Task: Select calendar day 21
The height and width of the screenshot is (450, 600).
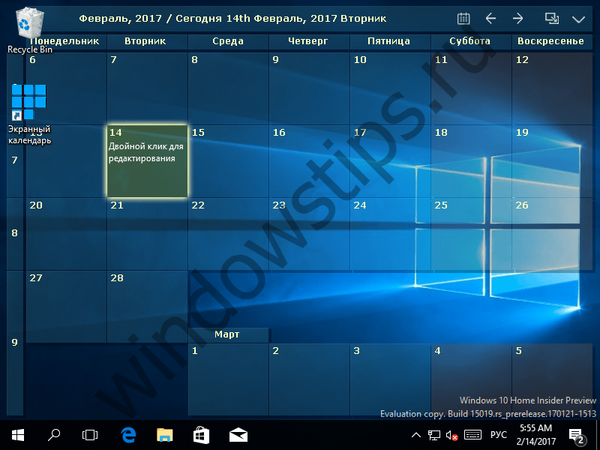Action: pyautogui.click(x=147, y=234)
